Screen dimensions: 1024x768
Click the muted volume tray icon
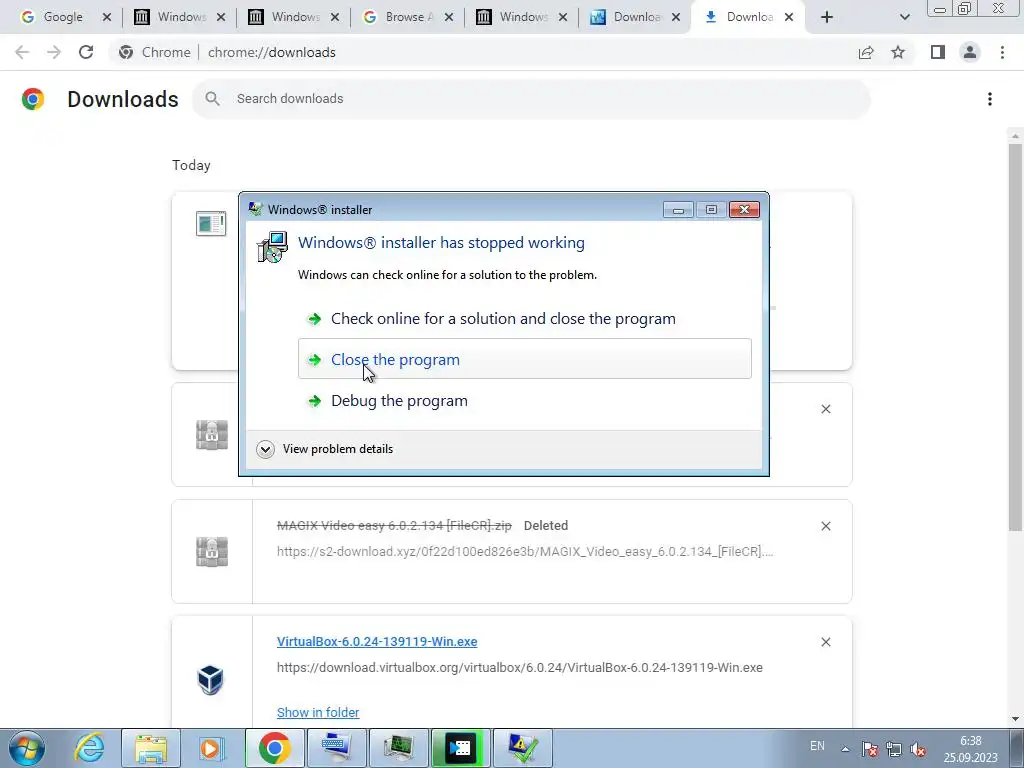pos(918,749)
